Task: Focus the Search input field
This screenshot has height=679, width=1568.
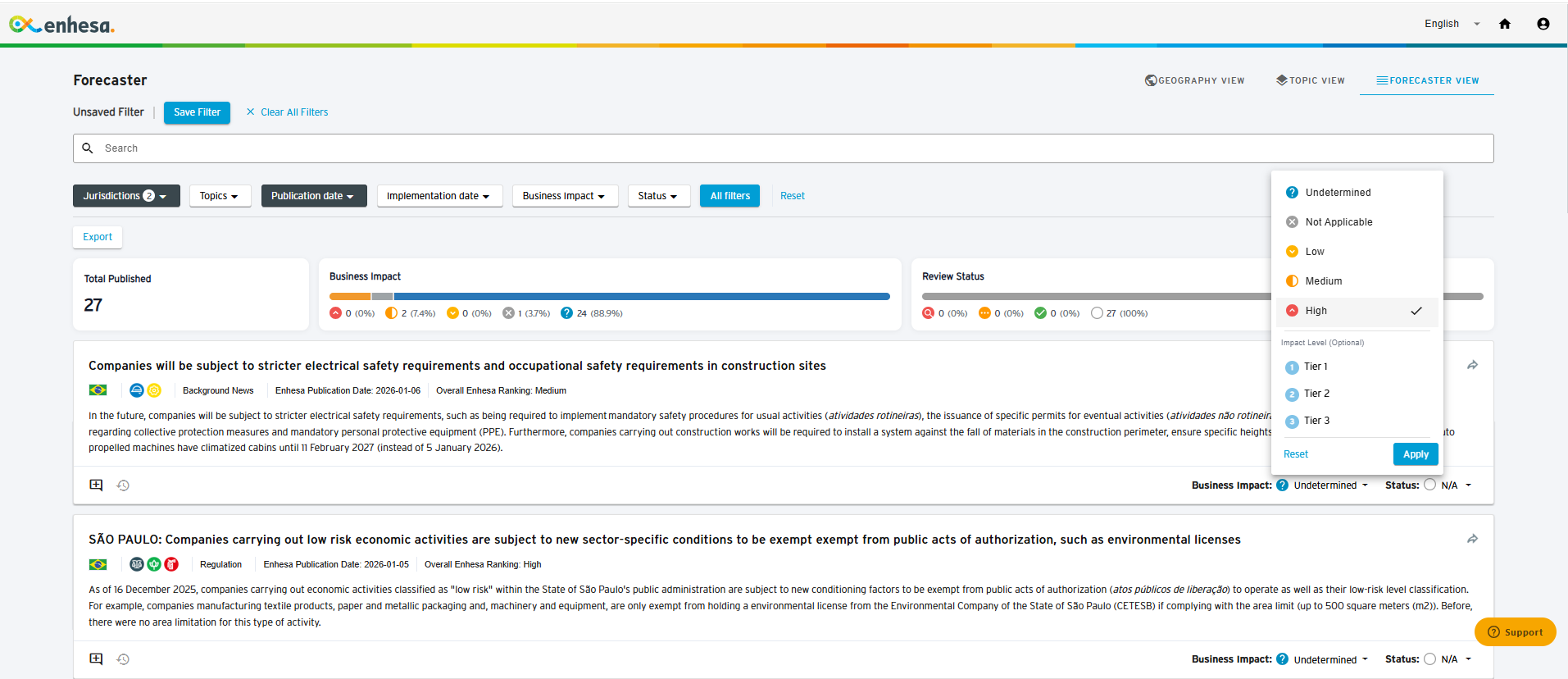Action: point(784,148)
